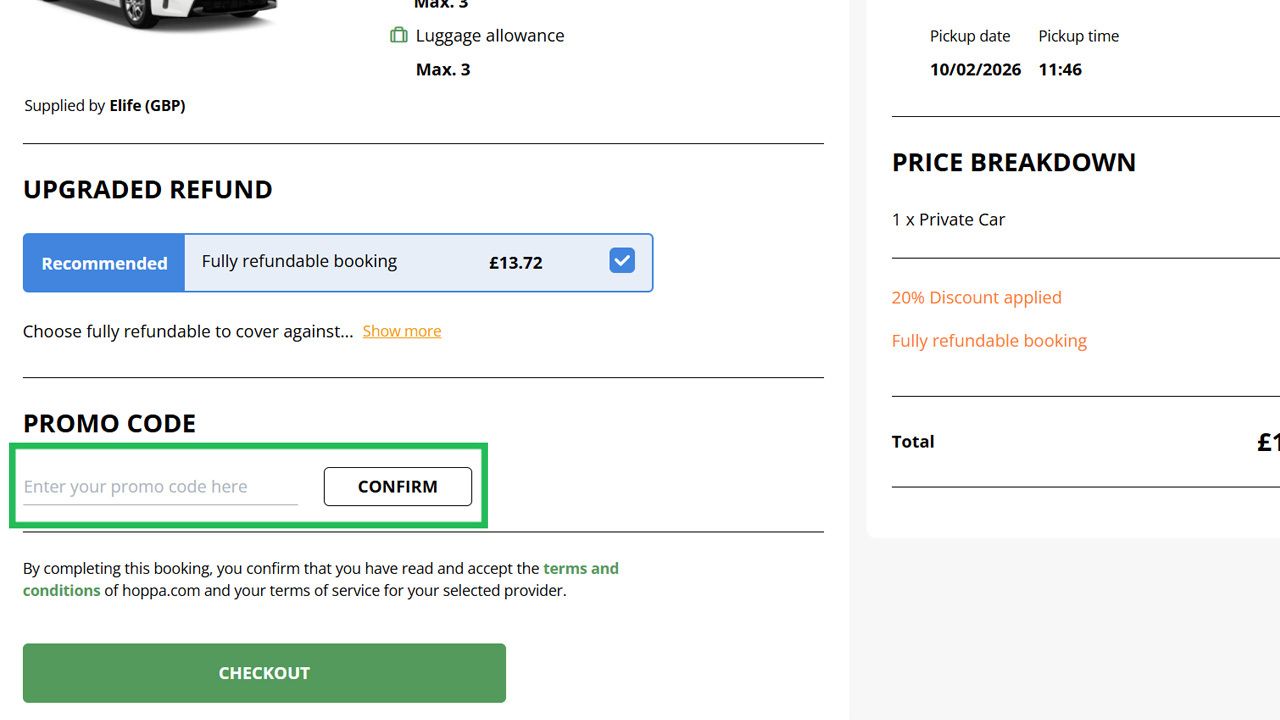Click the green luggage allowance icon

(x=399, y=35)
